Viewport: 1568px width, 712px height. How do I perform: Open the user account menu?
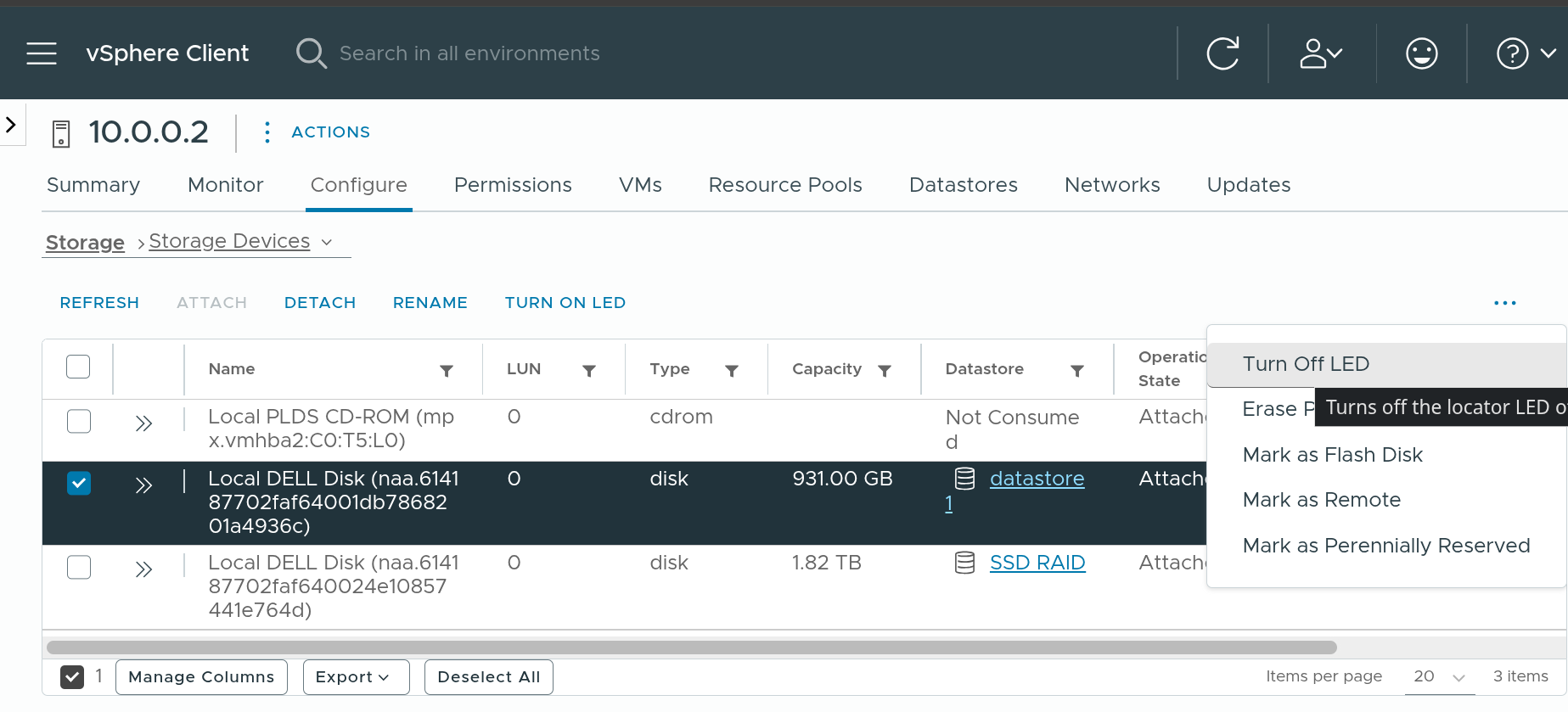click(x=1321, y=53)
